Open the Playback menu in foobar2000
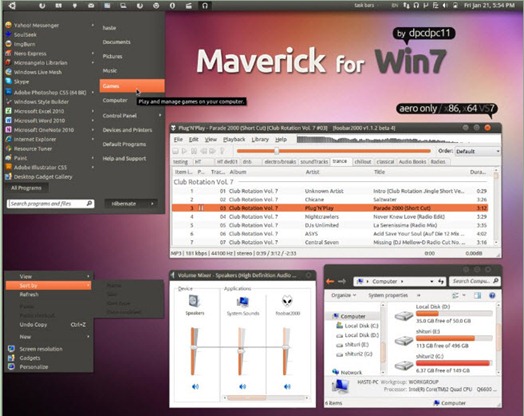This screenshot has height=416, width=524. (234, 139)
